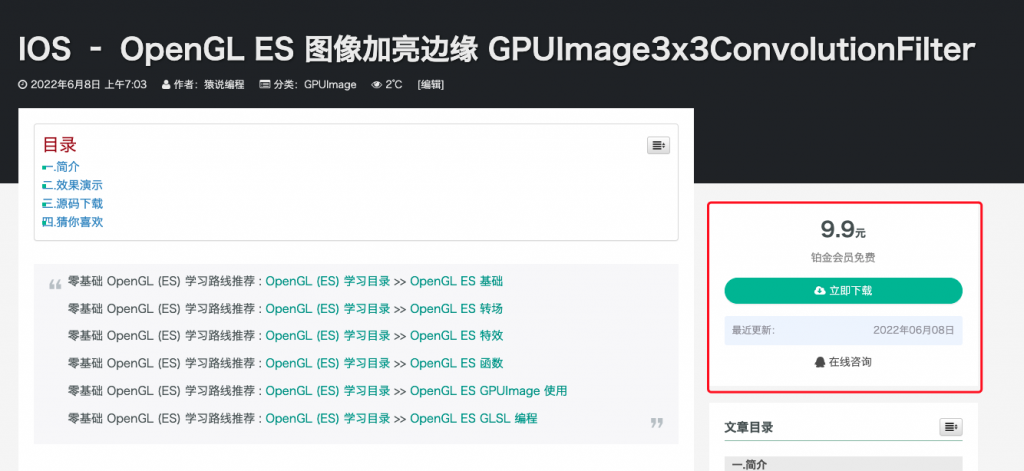
Task: Click the 2022年06月08日 update date
Action: coord(914,331)
